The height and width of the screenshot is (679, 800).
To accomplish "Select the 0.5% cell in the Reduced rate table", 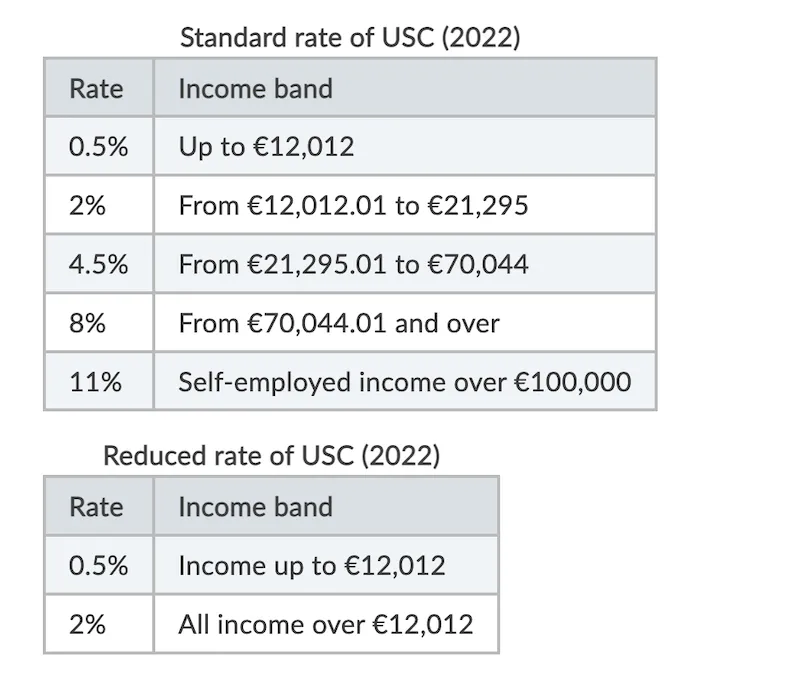I will point(98,565).
